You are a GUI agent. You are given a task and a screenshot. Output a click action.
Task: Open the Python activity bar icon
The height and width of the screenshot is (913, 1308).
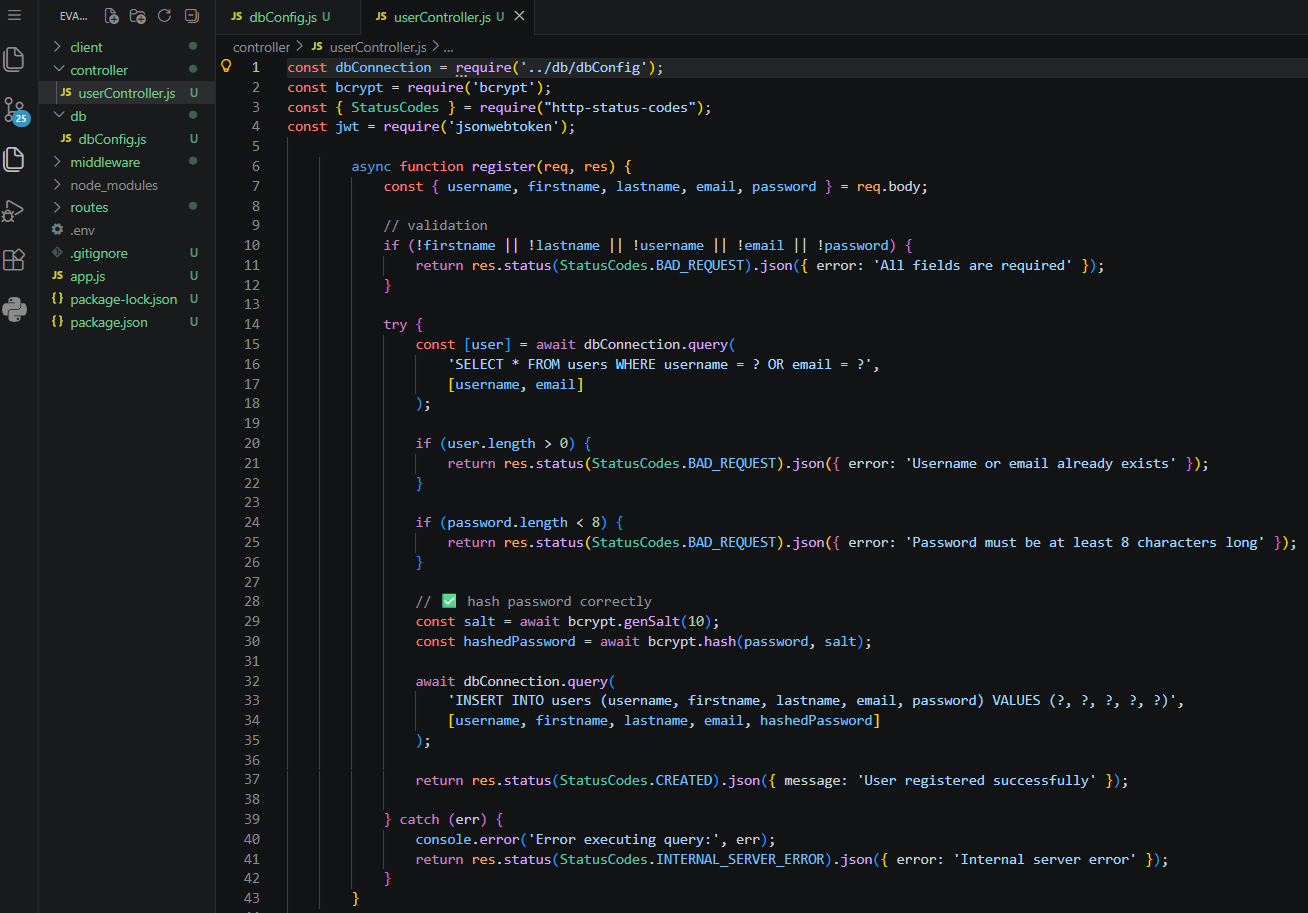pos(14,310)
